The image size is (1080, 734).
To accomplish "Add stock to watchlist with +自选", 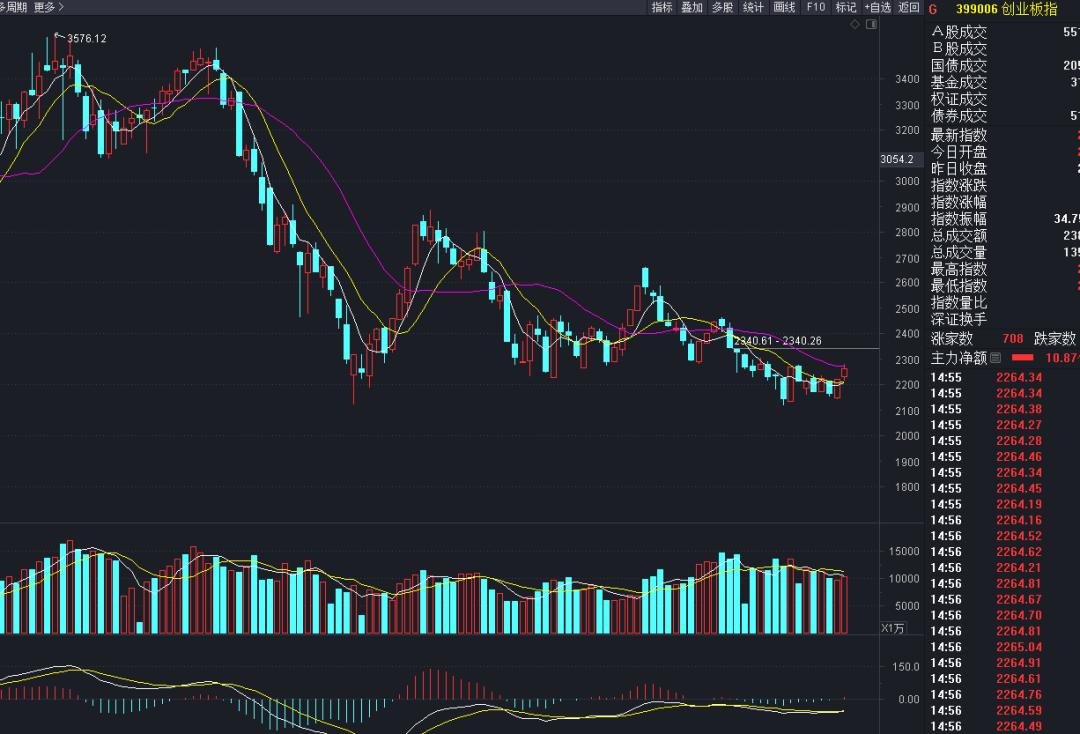I will point(877,7).
